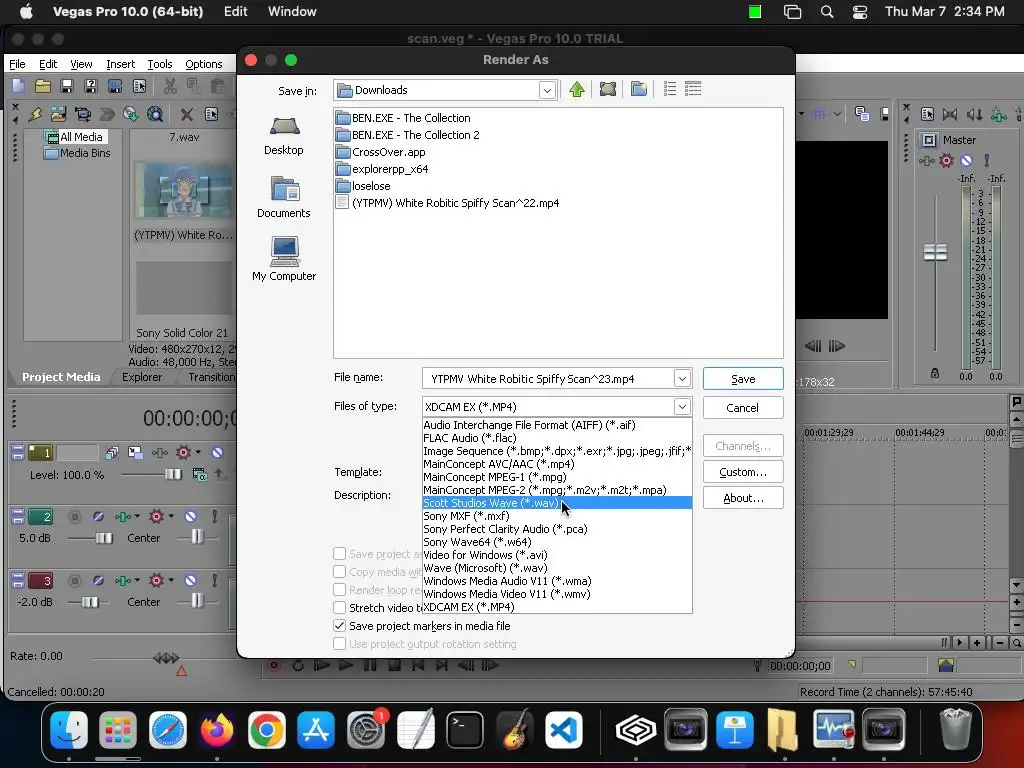The width and height of the screenshot is (1024, 768).
Task: Click track 1 FX gear icon
Action: tap(184, 452)
